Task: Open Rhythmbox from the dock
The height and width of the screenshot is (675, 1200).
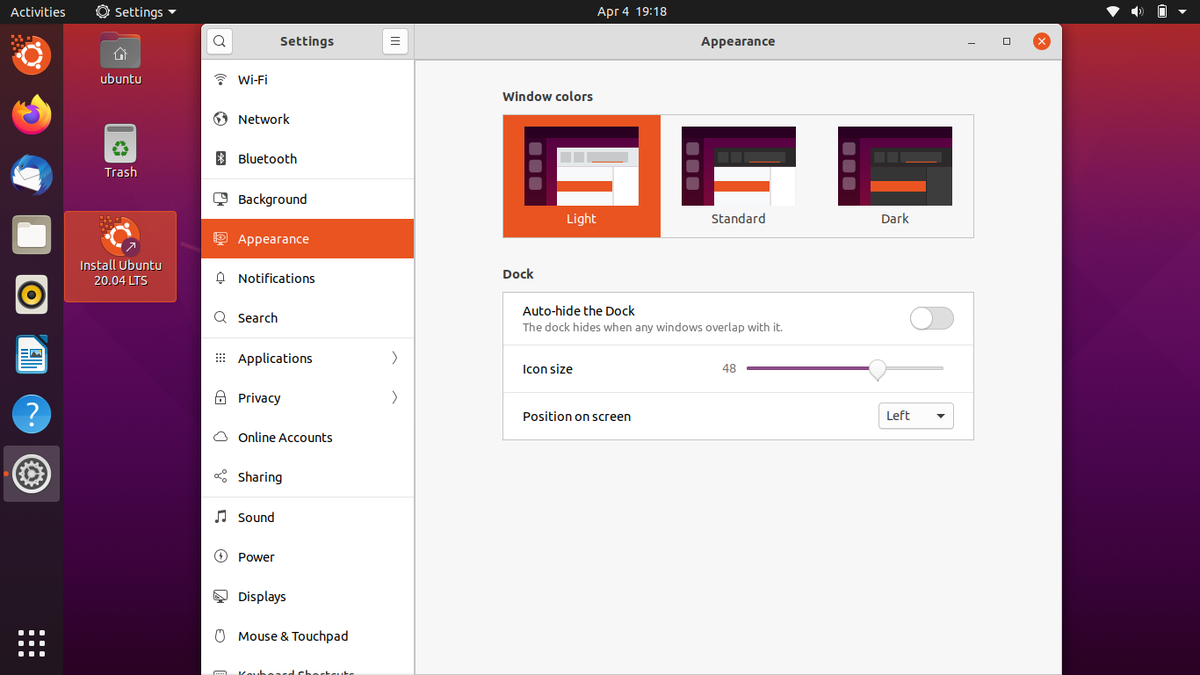Action: [x=31, y=295]
